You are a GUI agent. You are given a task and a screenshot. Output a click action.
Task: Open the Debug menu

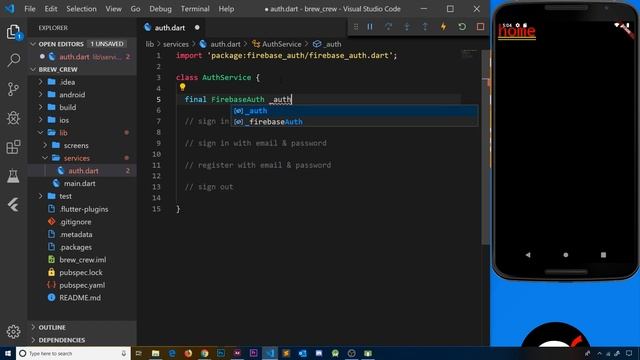(160, 9)
